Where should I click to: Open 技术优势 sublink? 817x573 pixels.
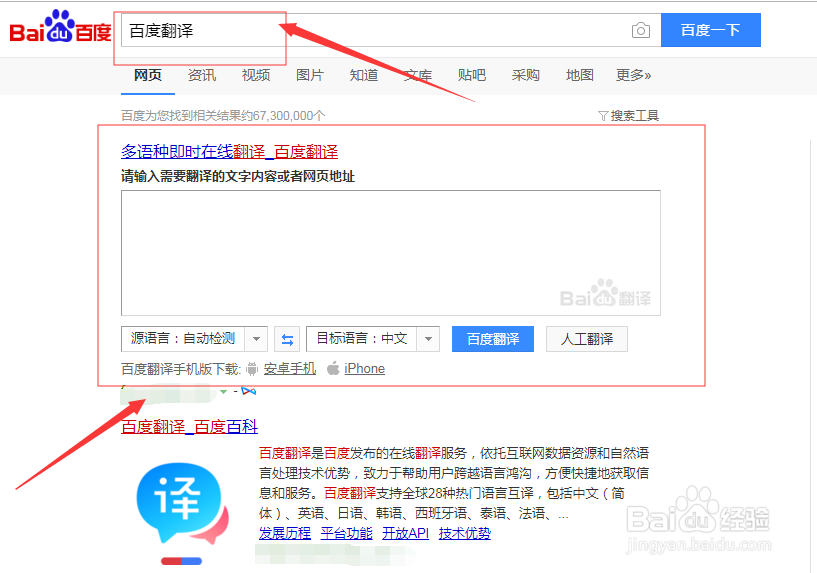point(465,533)
